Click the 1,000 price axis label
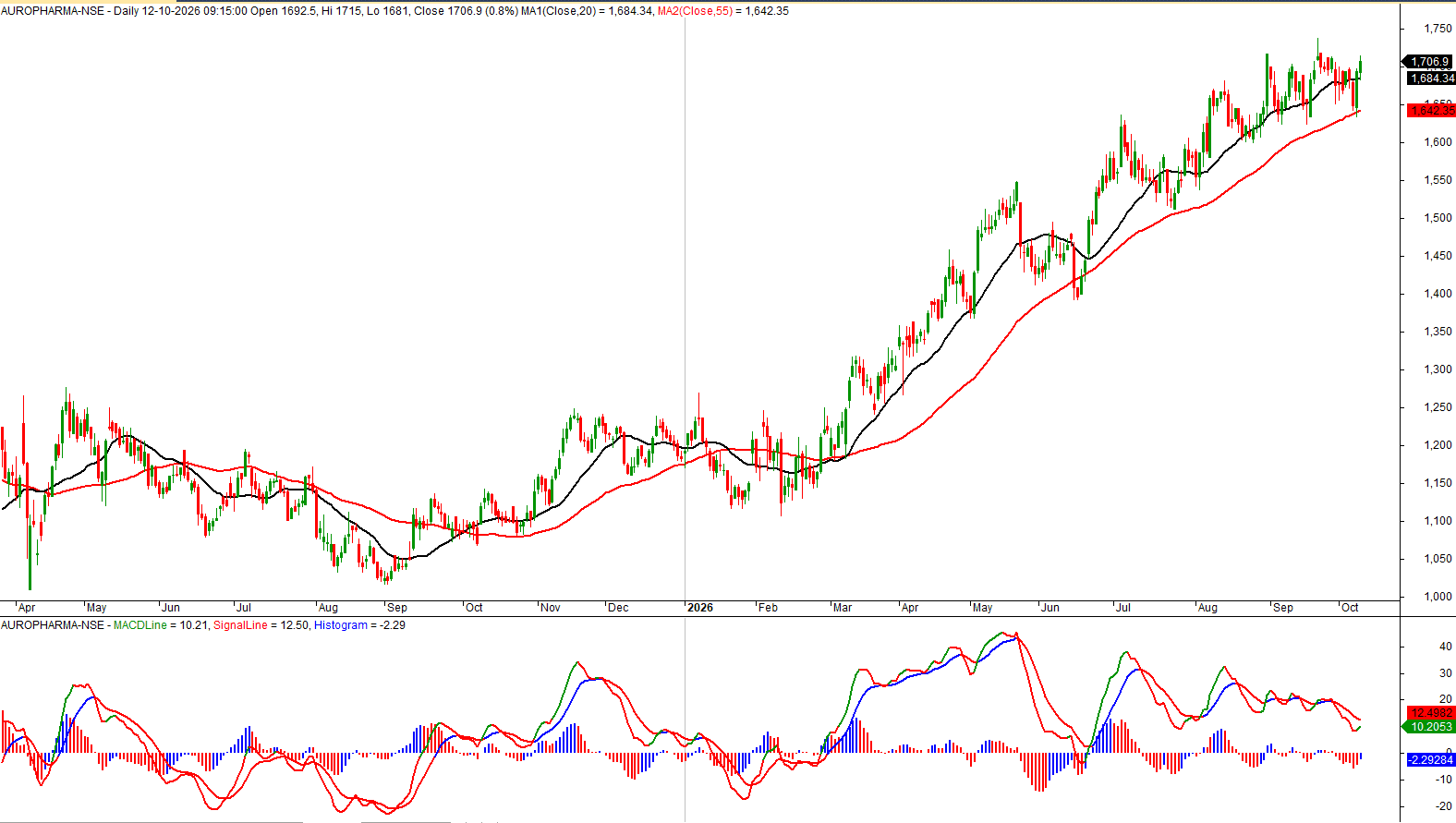The height and width of the screenshot is (823, 1456). tap(1438, 597)
